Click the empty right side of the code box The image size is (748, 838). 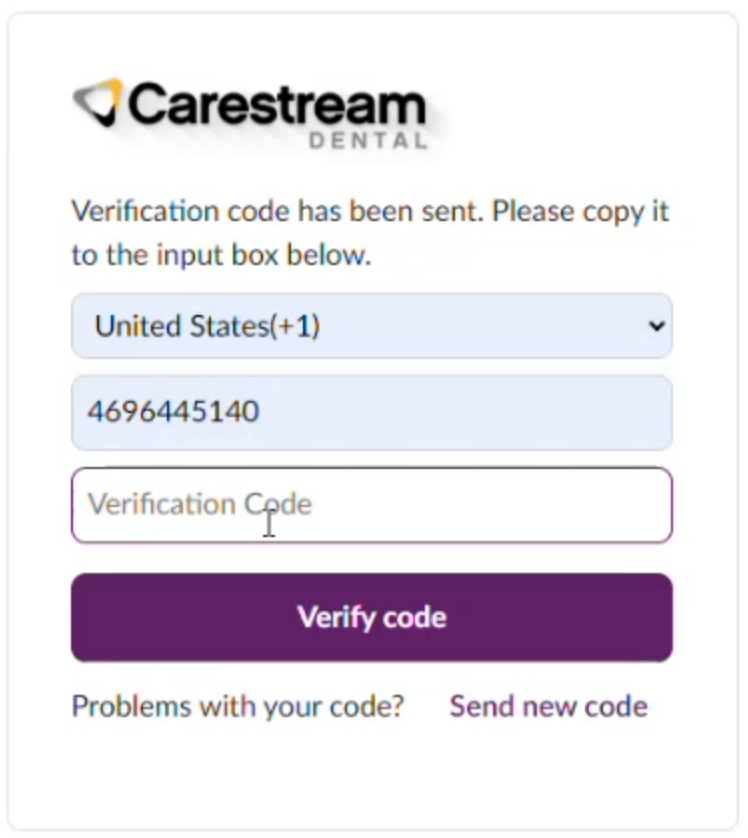coord(560,505)
